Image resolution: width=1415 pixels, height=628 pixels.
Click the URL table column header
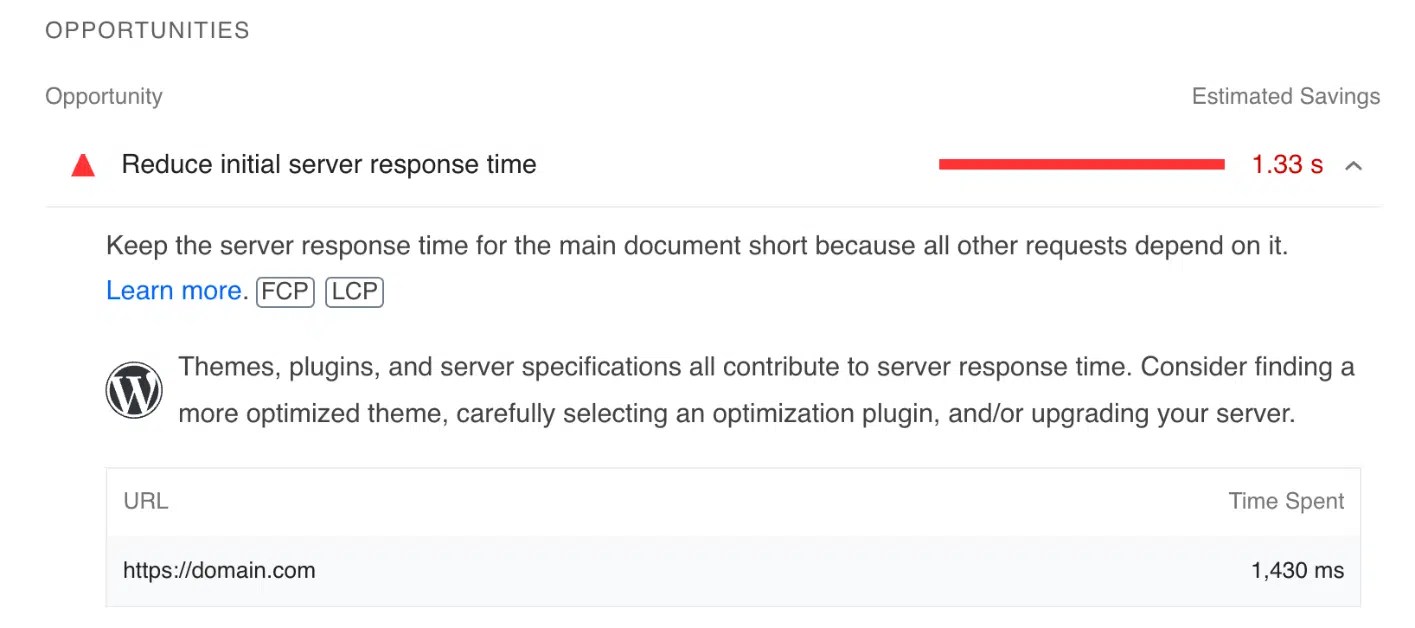pos(145,501)
